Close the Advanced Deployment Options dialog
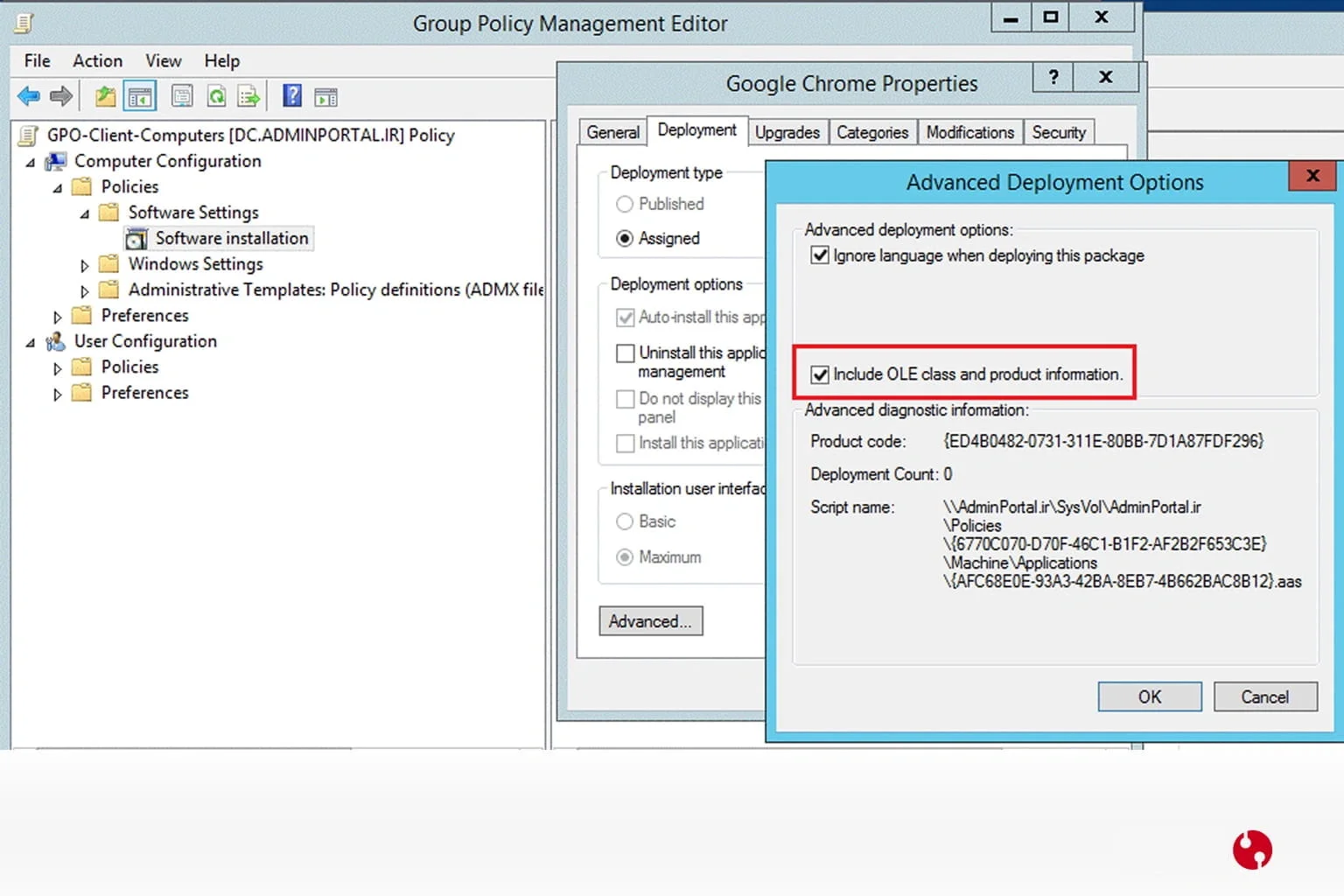The image size is (1344, 896). [1312, 176]
